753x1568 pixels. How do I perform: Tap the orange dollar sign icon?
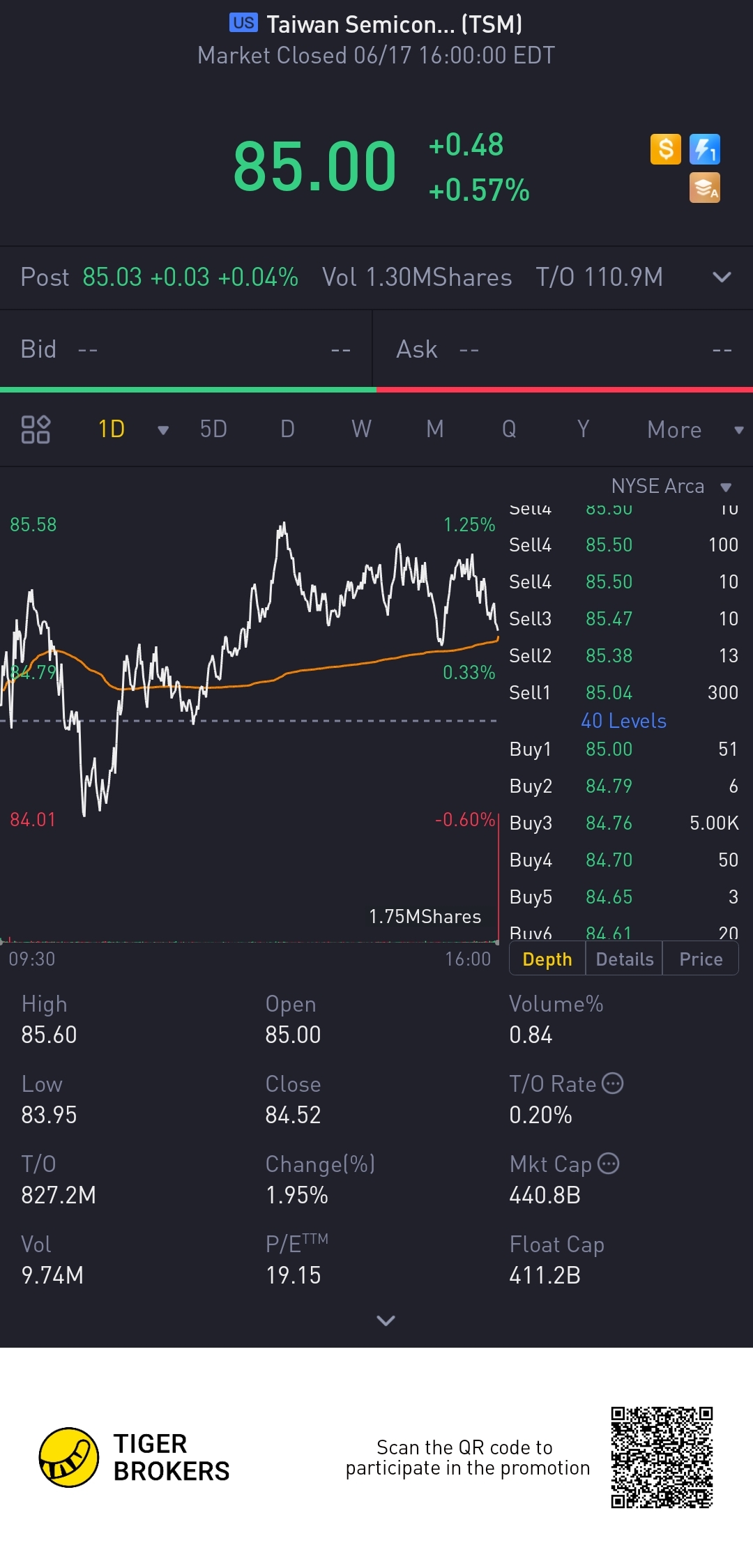pos(665,149)
